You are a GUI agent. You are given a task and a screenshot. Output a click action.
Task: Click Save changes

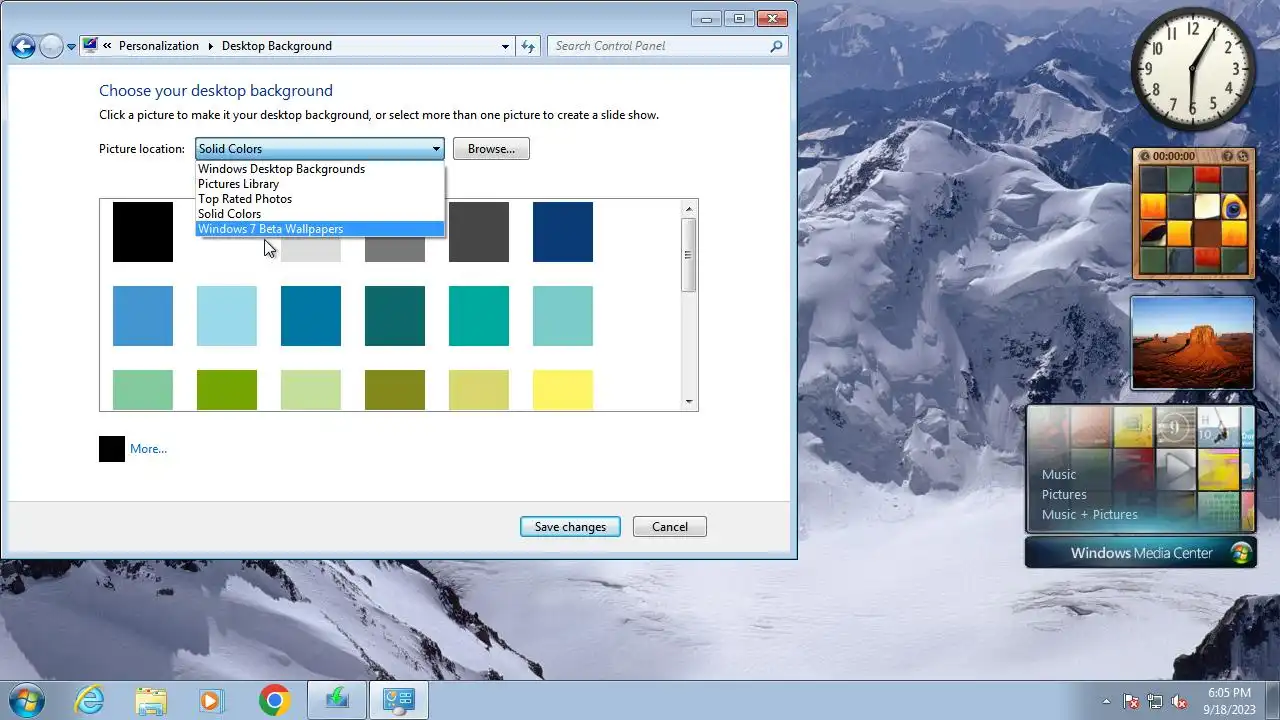(x=570, y=527)
